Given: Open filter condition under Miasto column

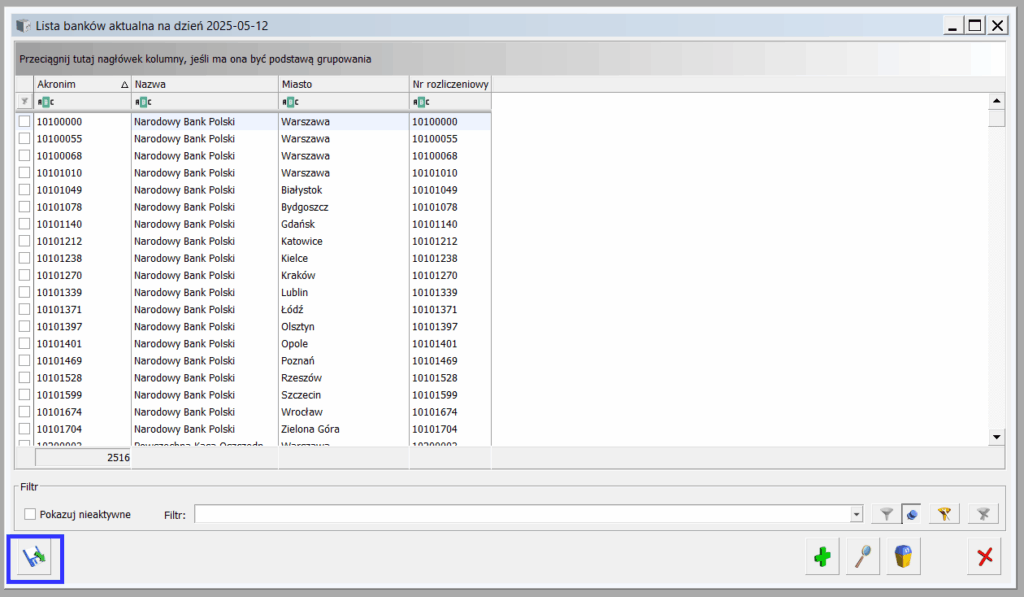Looking at the screenshot, I should 289,102.
